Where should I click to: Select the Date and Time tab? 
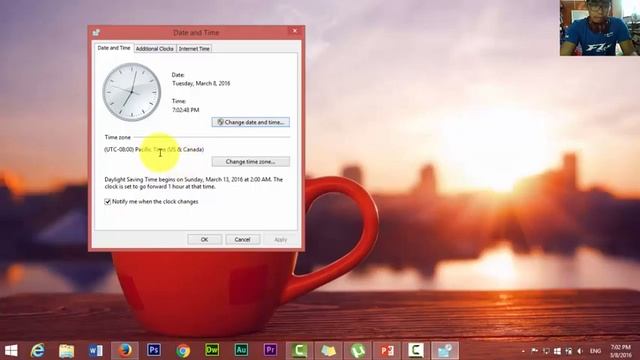114,48
